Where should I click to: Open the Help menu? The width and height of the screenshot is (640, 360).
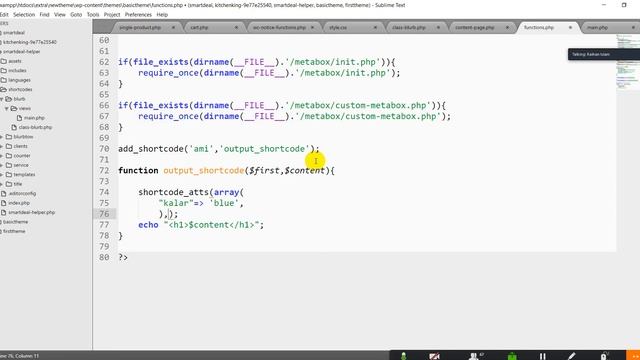click(162, 15)
